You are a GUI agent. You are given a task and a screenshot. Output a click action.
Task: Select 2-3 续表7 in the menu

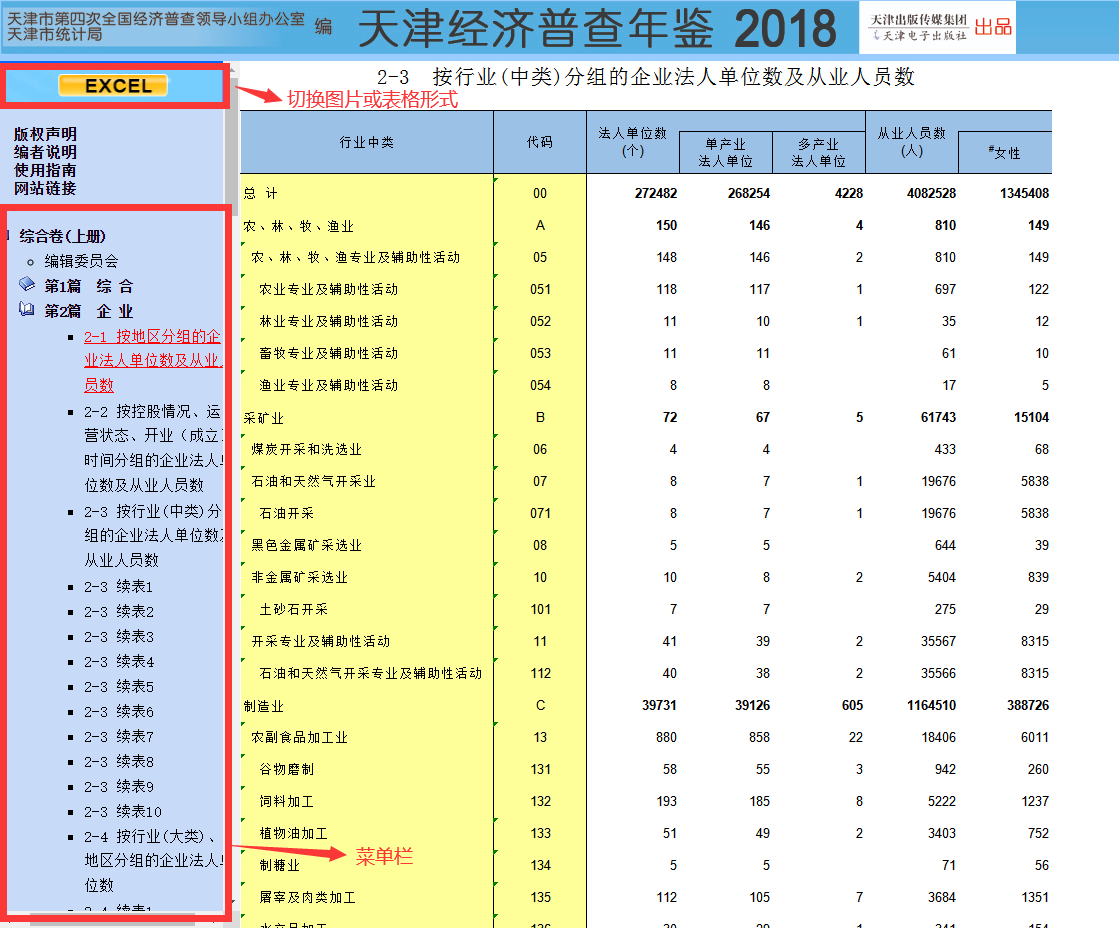point(118,737)
